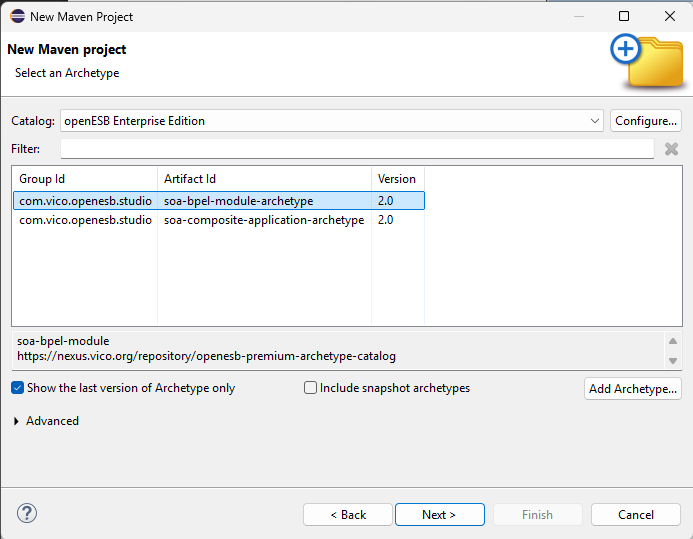Close the New Maven Project window

point(670,16)
